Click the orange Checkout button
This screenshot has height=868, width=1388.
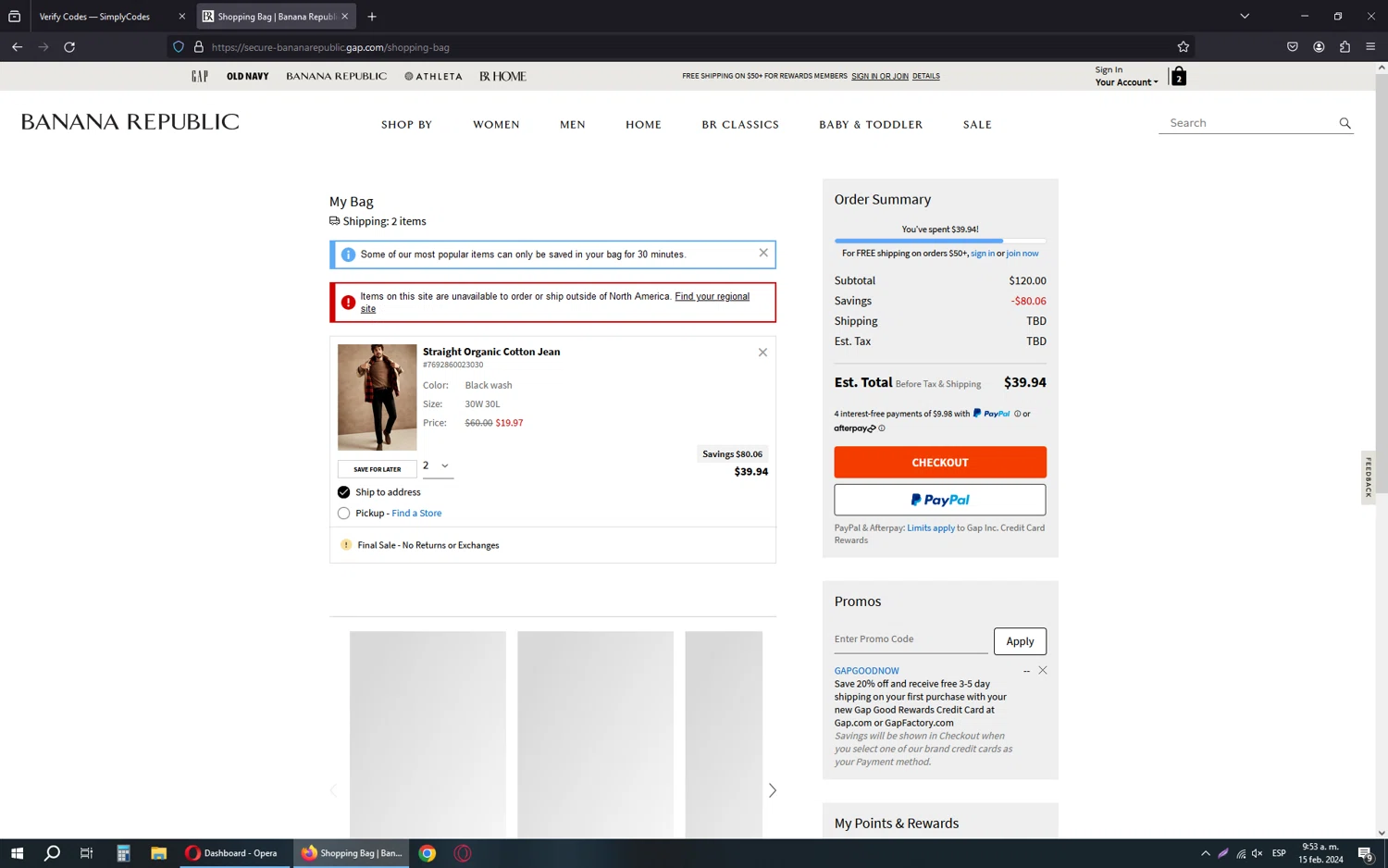[940, 463]
